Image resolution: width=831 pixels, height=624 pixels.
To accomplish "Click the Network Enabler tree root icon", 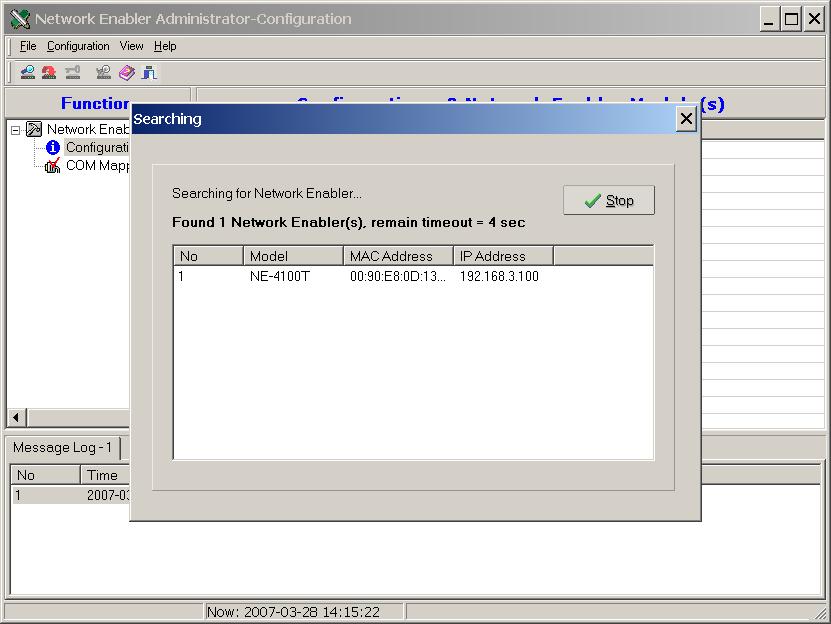I will tap(34, 129).
